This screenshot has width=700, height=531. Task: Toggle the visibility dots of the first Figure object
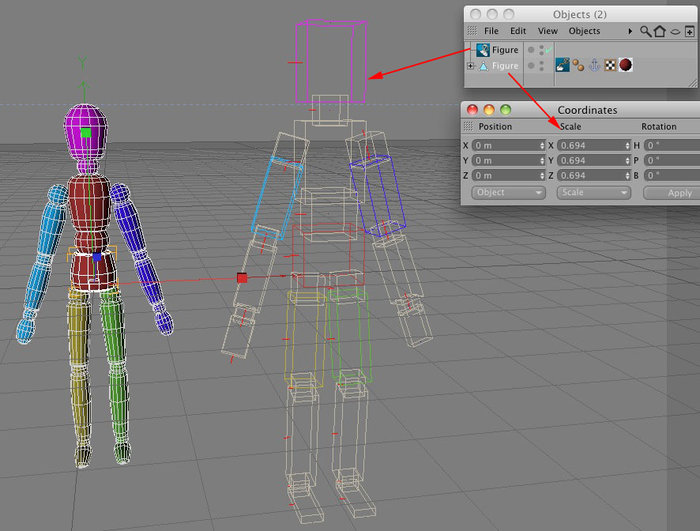(x=542, y=50)
